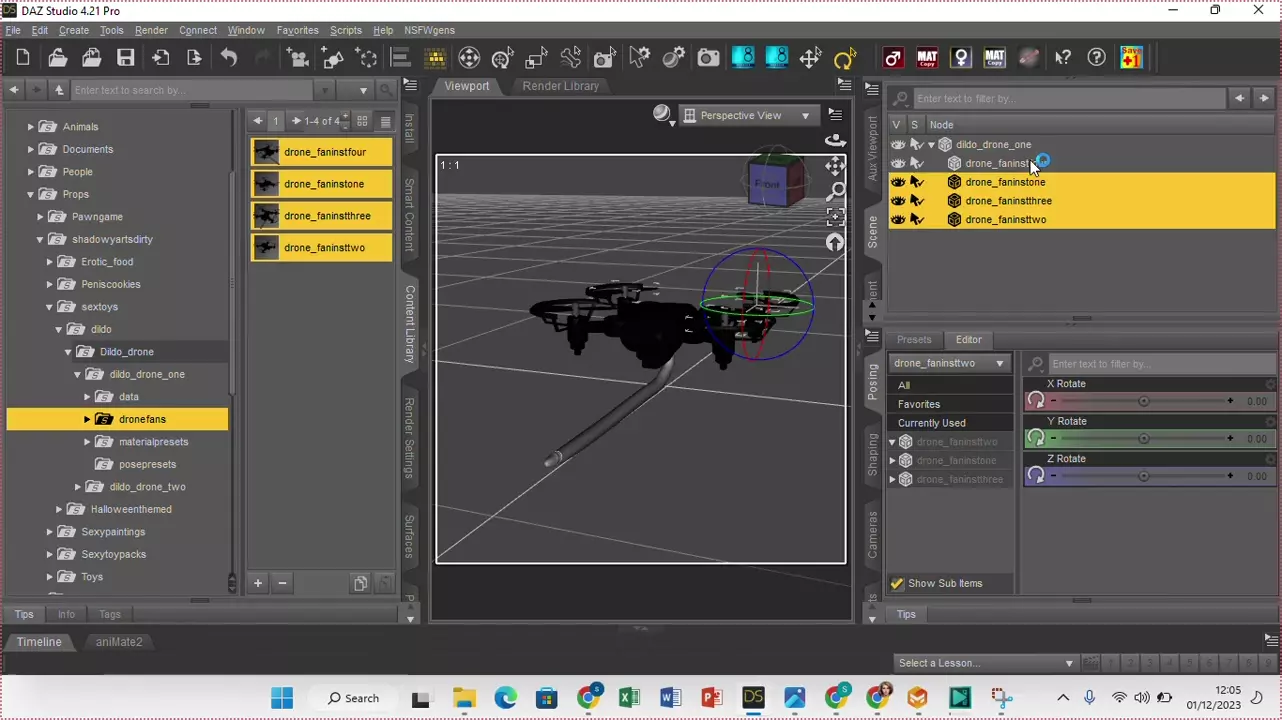1282x720 pixels.
Task: Click the Render camera icon
Action: (x=708, y=58)
